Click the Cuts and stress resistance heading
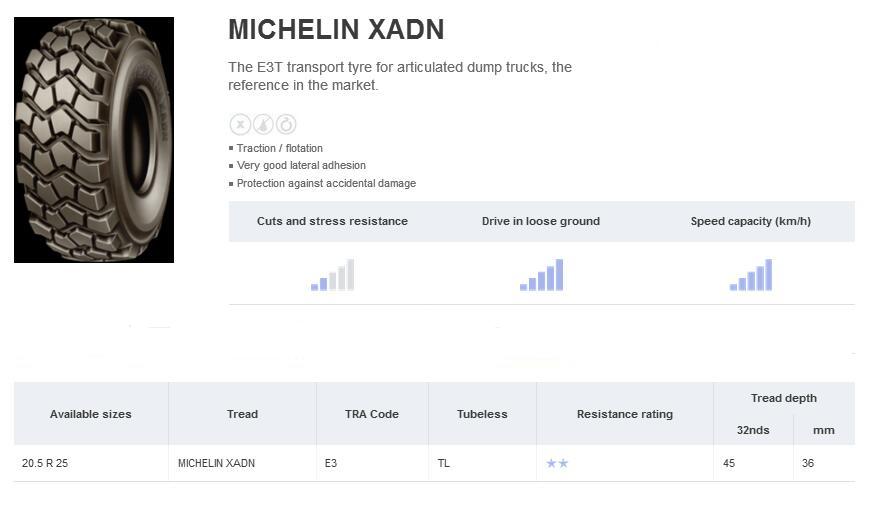This screenshot has width=870, height=506. 332,221
